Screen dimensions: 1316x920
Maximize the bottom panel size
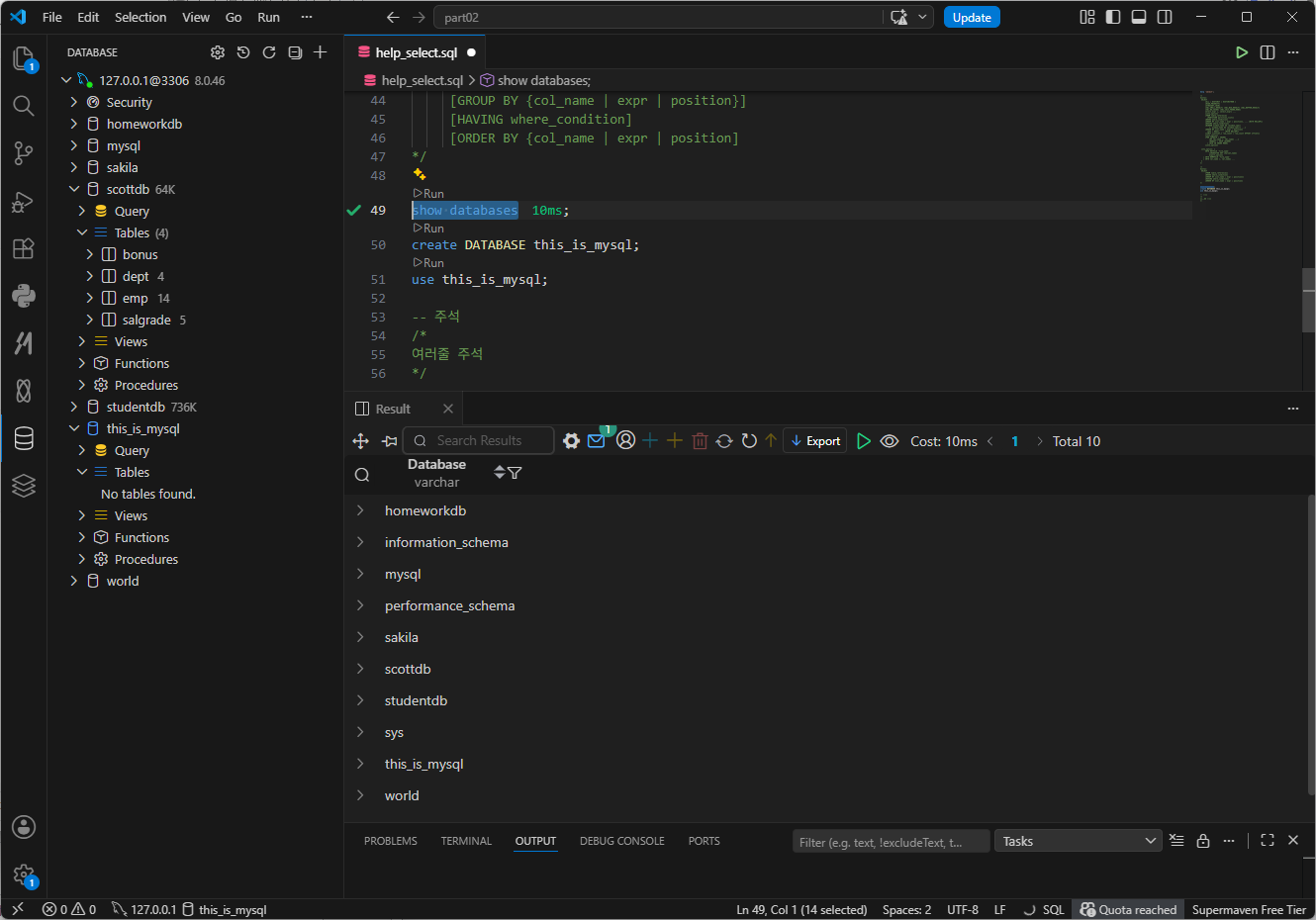coord(1268,840)
